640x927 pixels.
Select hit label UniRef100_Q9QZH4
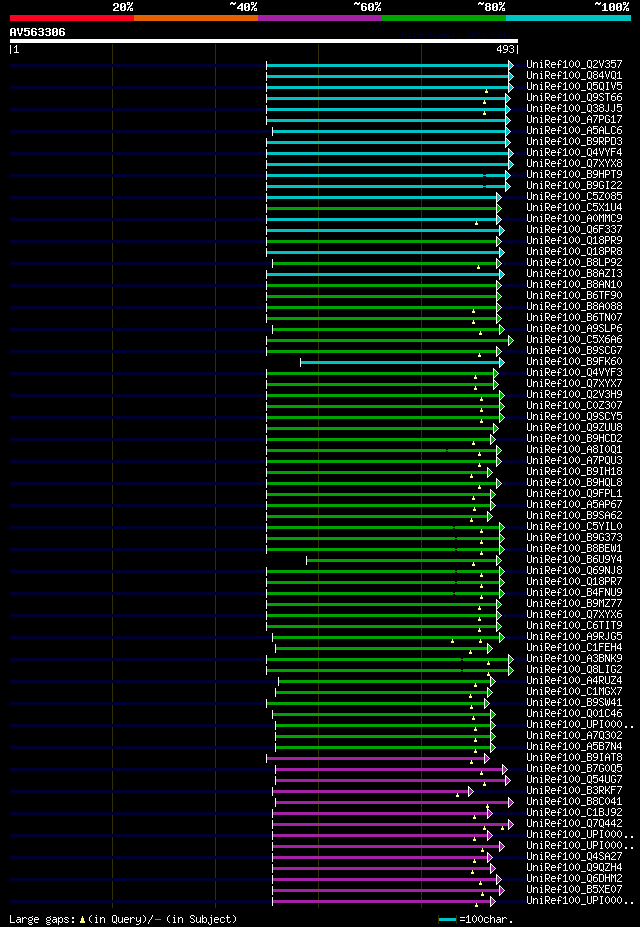click(x=574, y=868)
